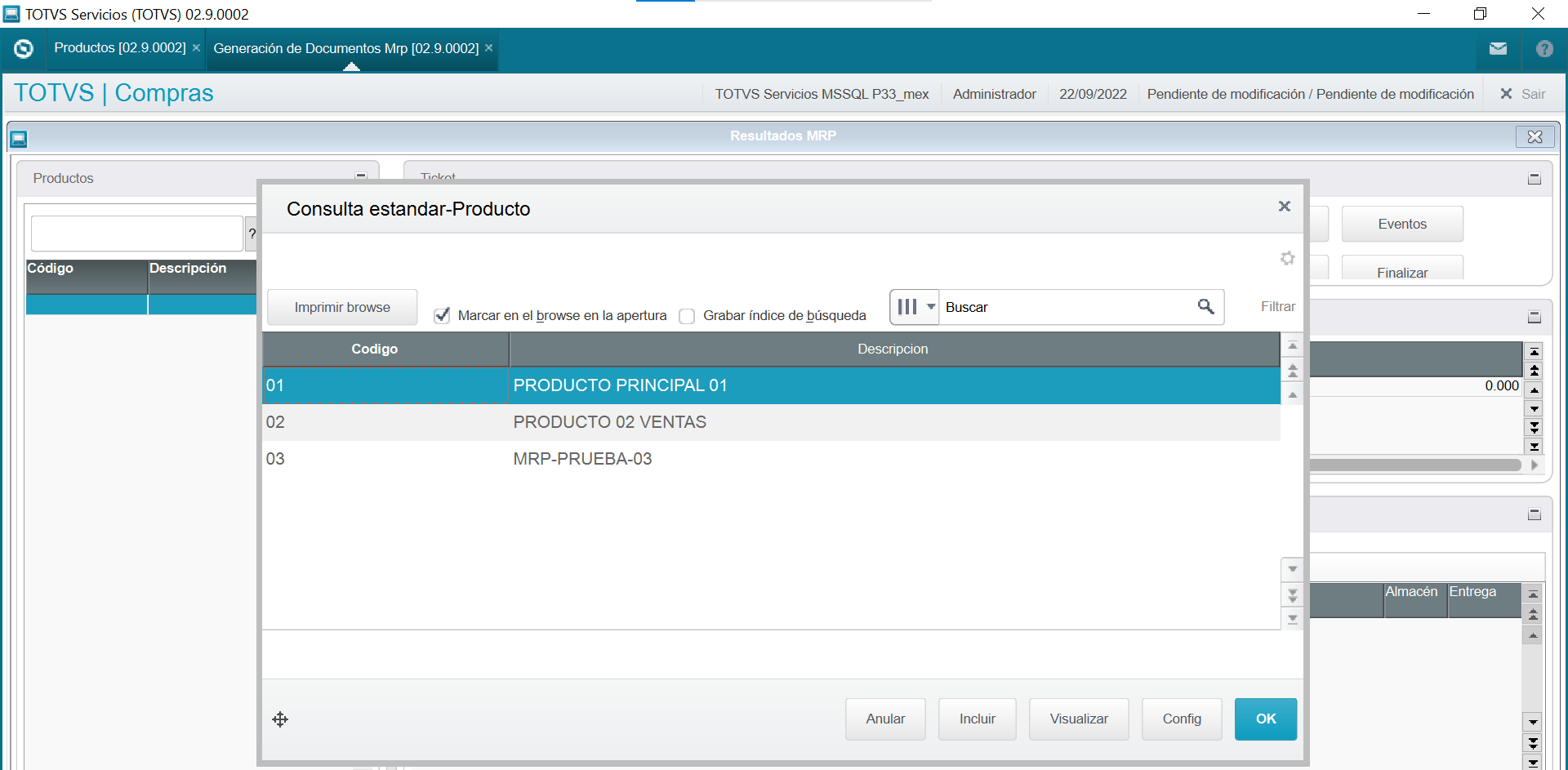Screen dimensions: 1568x770
Task: Confirm selection with the OK button
Action: (1266, 719)
